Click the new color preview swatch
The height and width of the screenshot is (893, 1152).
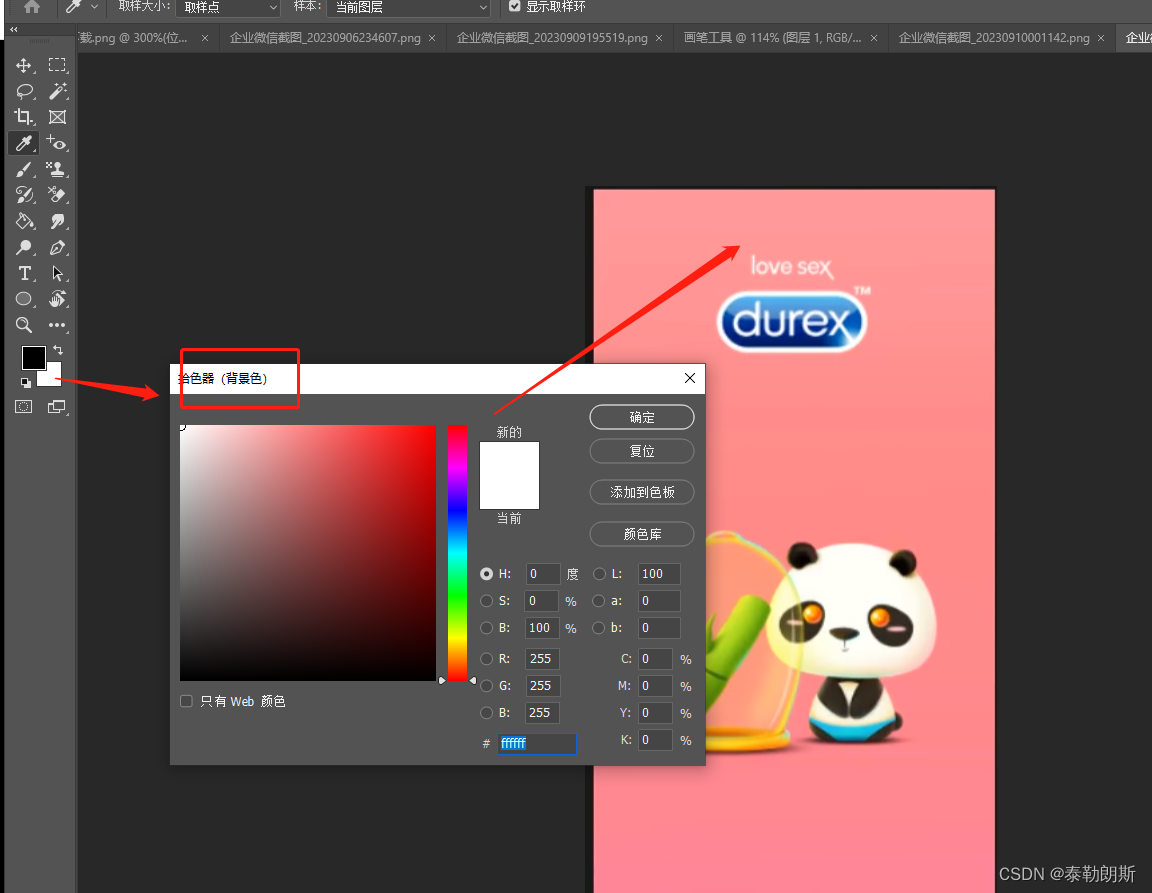coord(509,459)
